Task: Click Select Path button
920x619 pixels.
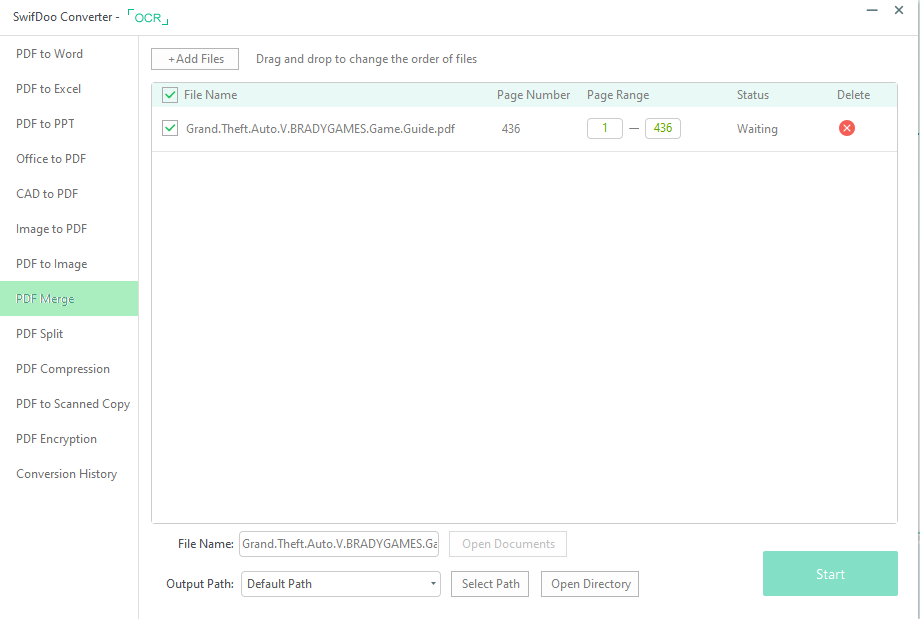Action: (490, 584)
